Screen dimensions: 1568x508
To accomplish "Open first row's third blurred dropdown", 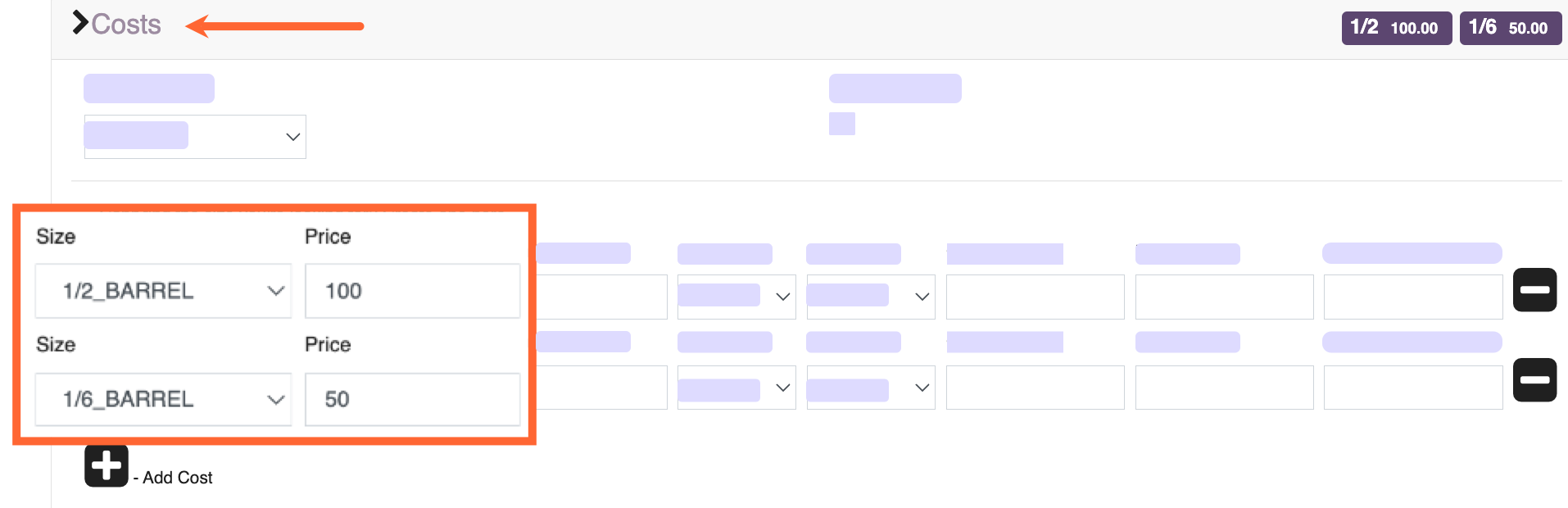I will 871,297.
